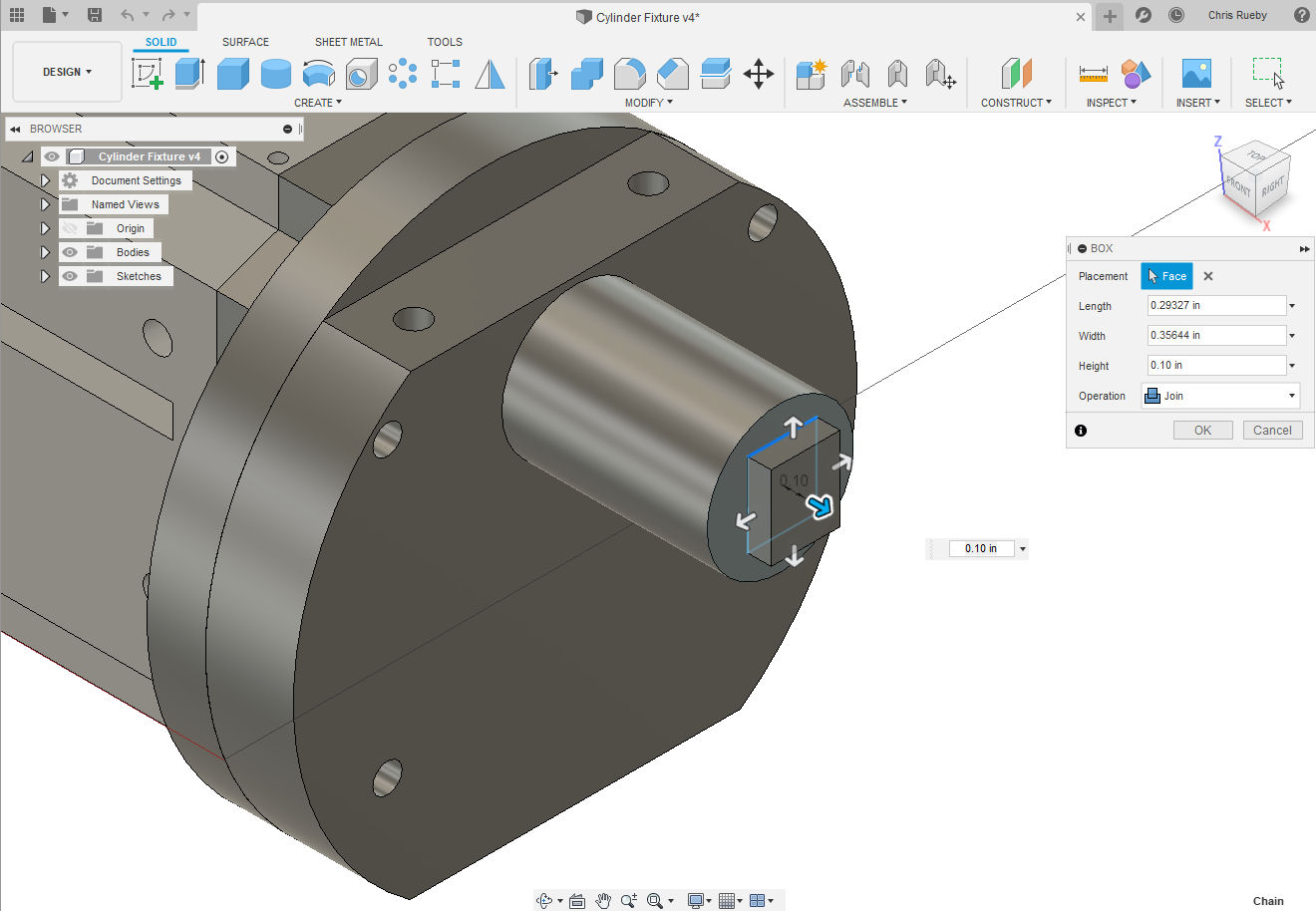The height and width of the screenshot is (911, 1316).
Task: Click the Save icon
Action: 94,15
